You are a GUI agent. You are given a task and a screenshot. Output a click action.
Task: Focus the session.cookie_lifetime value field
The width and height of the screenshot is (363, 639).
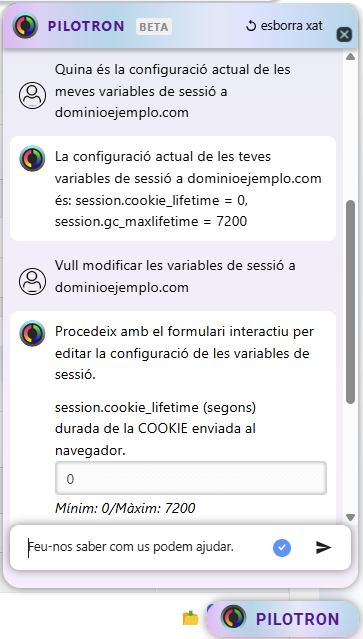point(191,478)
